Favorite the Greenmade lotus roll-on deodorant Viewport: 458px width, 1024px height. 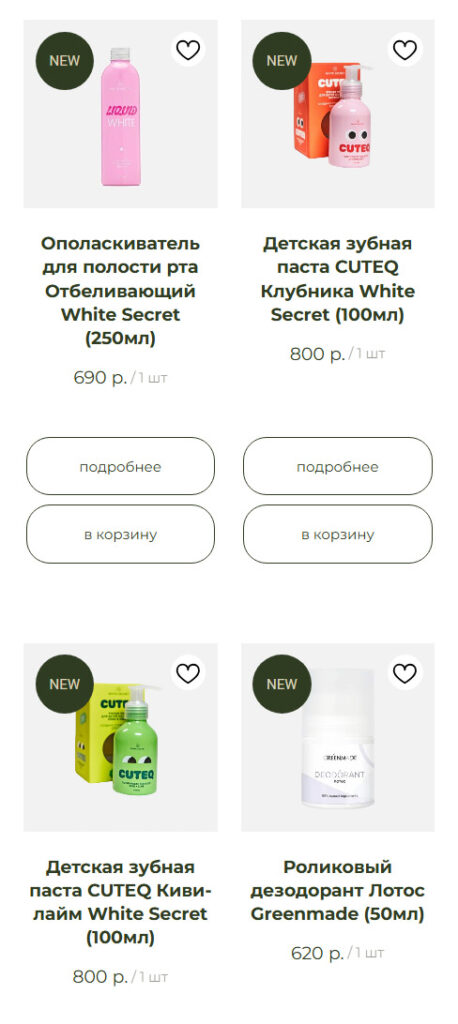404,673
